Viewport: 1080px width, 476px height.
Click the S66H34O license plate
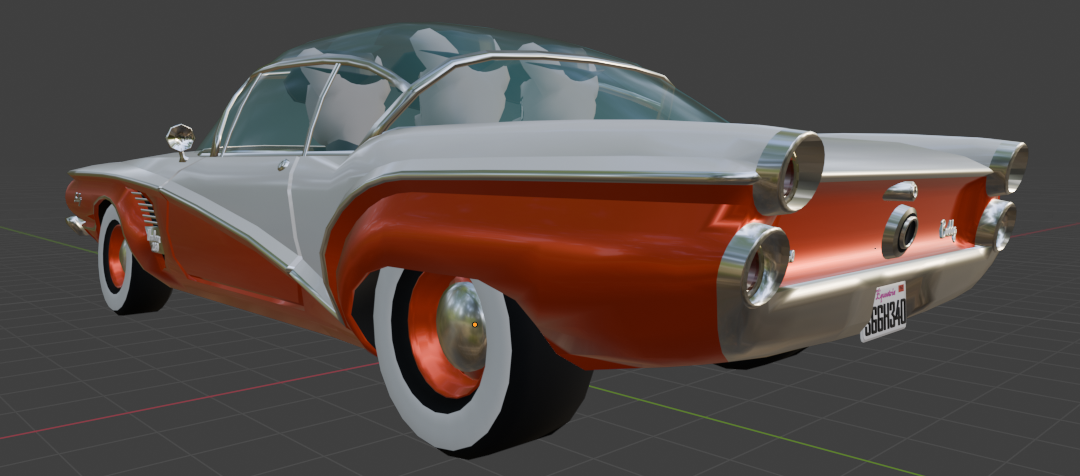883,311
